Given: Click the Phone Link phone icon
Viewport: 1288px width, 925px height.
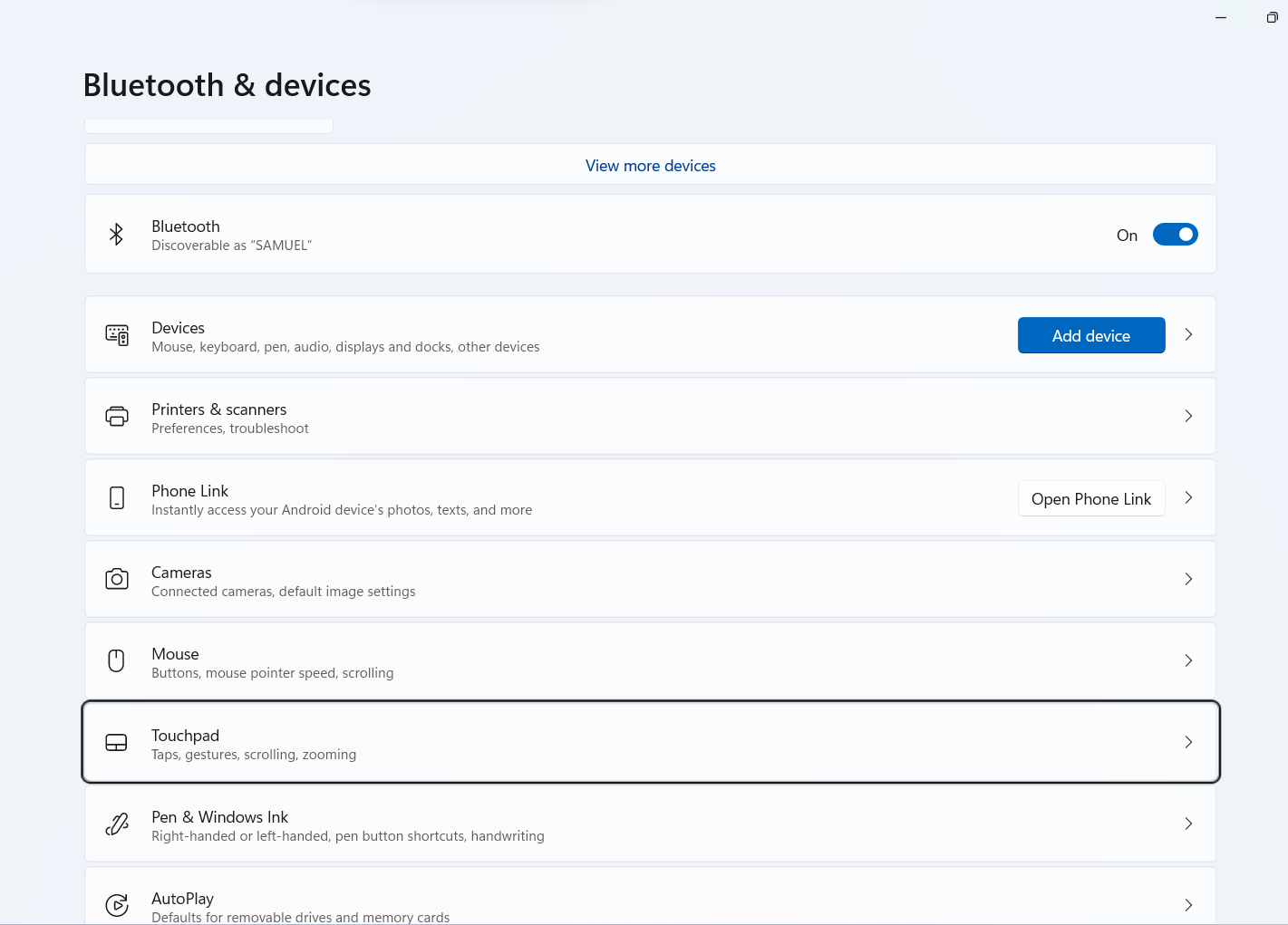Looking at the screenshot, I should [117, 497].
